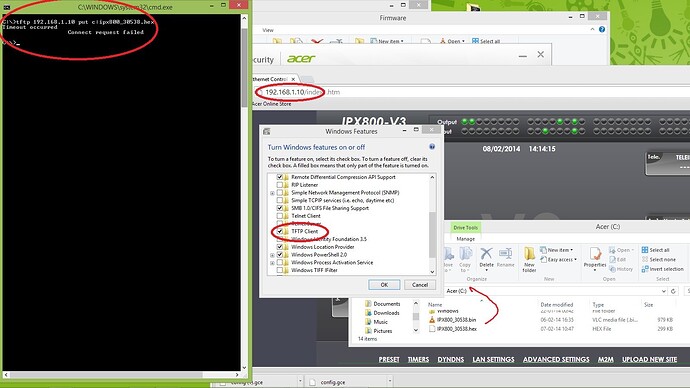Open the UPLOAD NEW SITE link
The height and width of the screenshot is (388, 690).
point(649,359)
